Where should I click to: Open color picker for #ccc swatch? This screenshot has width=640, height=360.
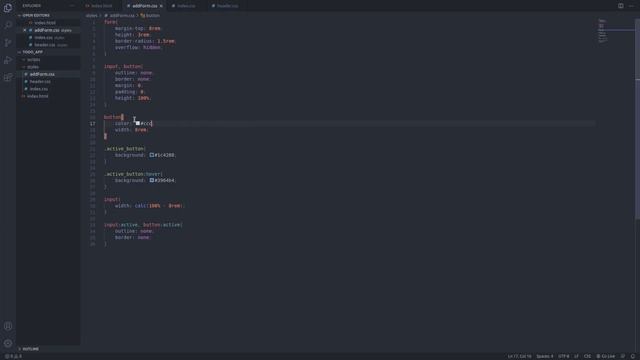pyautogui.click(x=138, y=123)
